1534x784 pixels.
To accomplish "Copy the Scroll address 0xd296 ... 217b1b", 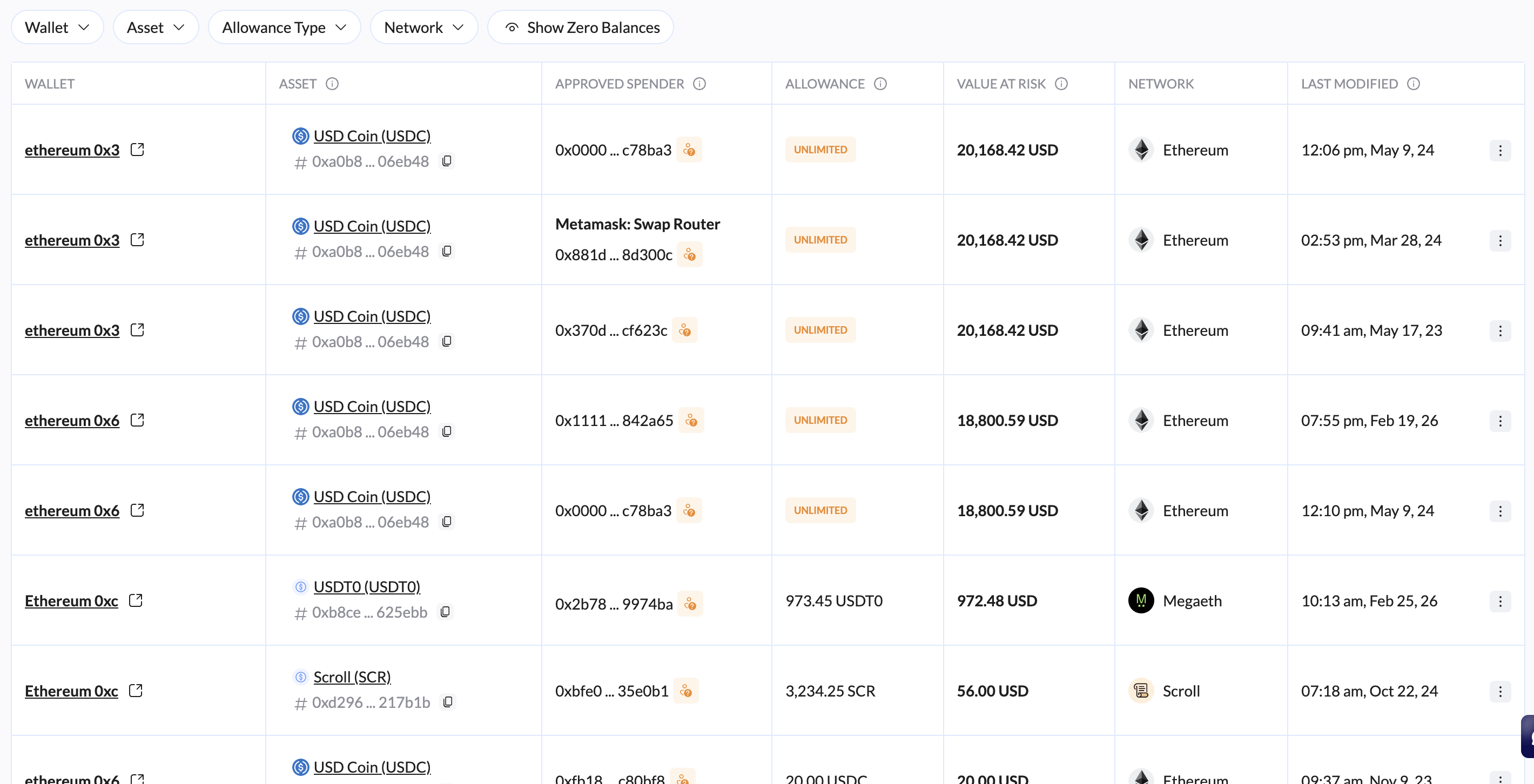I will point(448,702).
